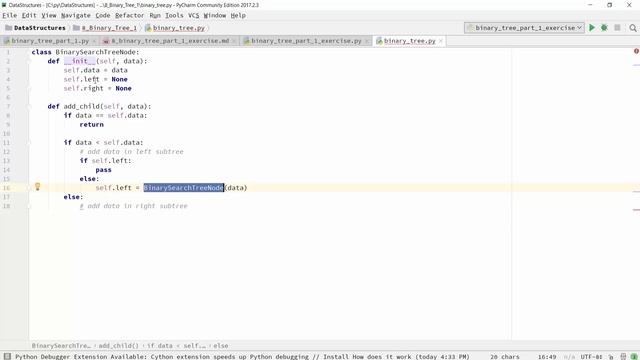This screenshot has height=360, width=640.
Task: Open the File menu
Action: click(x=10, y=16)
